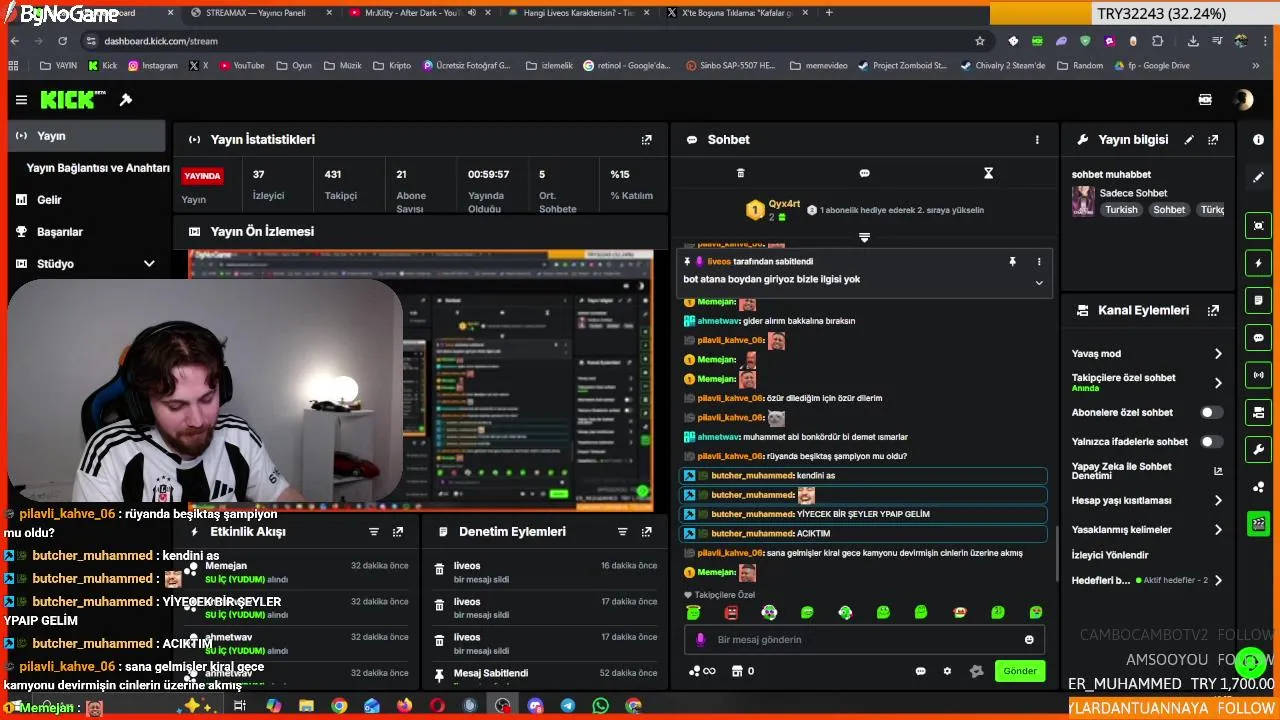Click the chat panel vertical scrollbar
The width and height of the screenshot is (1280, 720).
(1057, 552)
